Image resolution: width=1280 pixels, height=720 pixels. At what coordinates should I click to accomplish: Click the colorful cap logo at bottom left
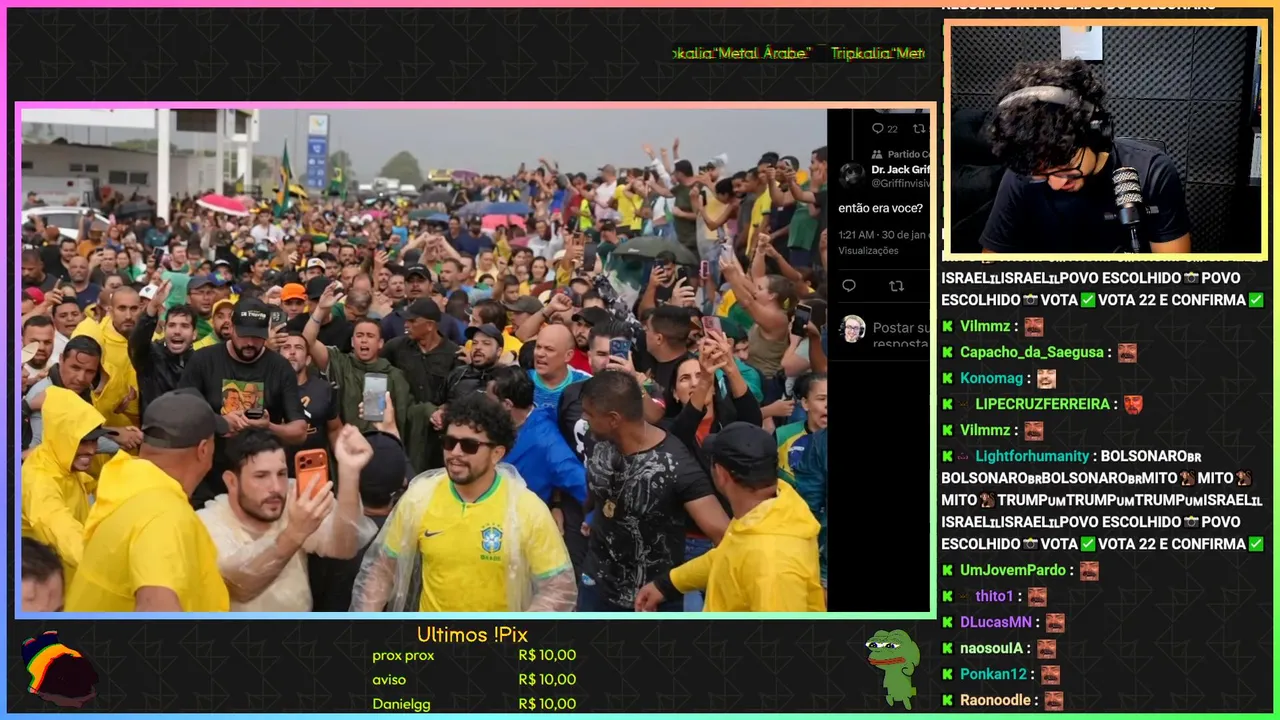(58, 668)
